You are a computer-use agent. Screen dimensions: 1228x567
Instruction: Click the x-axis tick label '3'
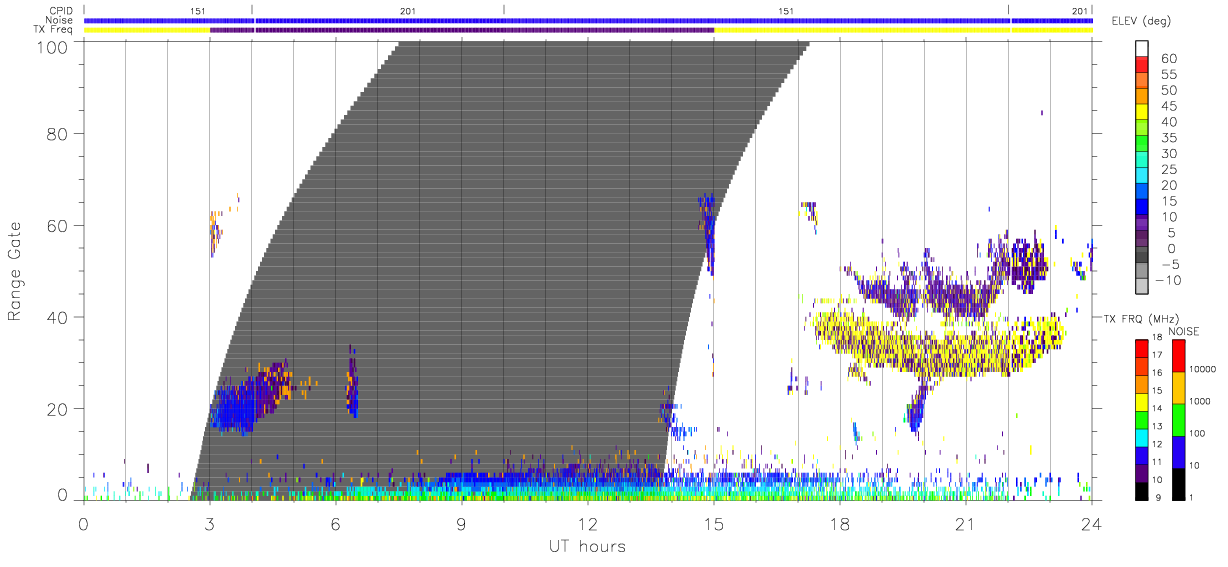click(x=209, y=522)
